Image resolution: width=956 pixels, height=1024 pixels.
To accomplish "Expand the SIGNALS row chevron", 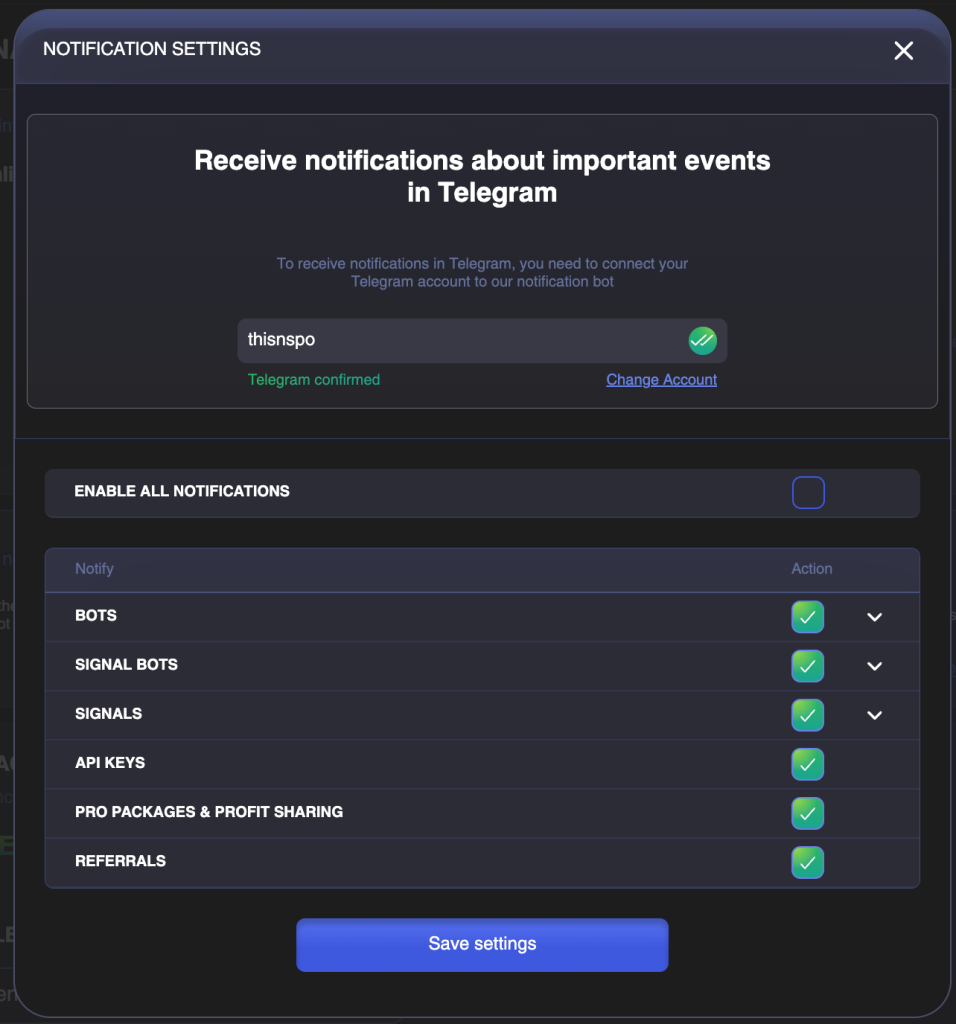I will [874, 715].
